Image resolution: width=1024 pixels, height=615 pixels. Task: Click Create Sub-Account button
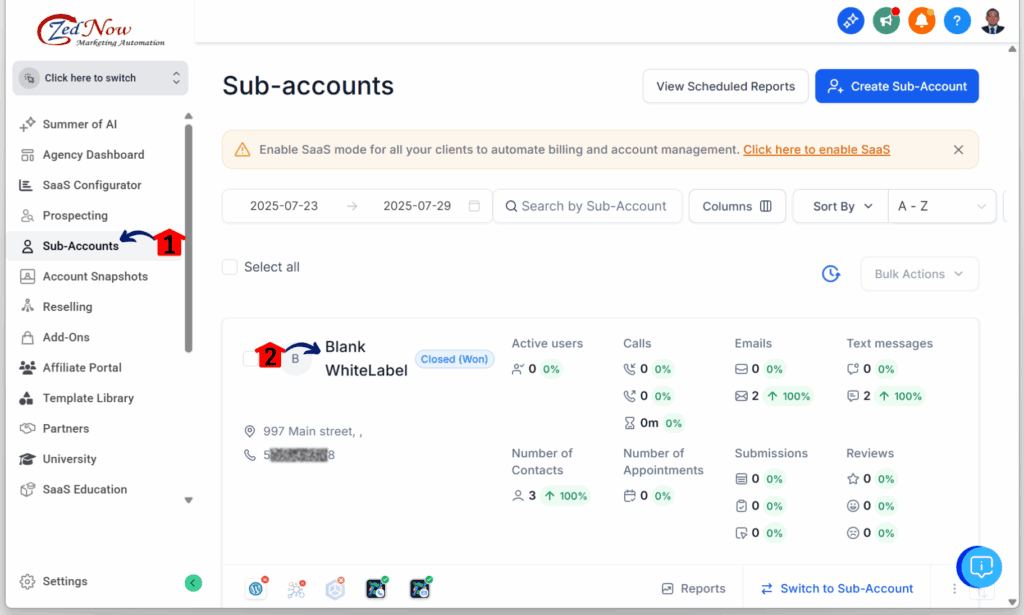pos(897,86)
